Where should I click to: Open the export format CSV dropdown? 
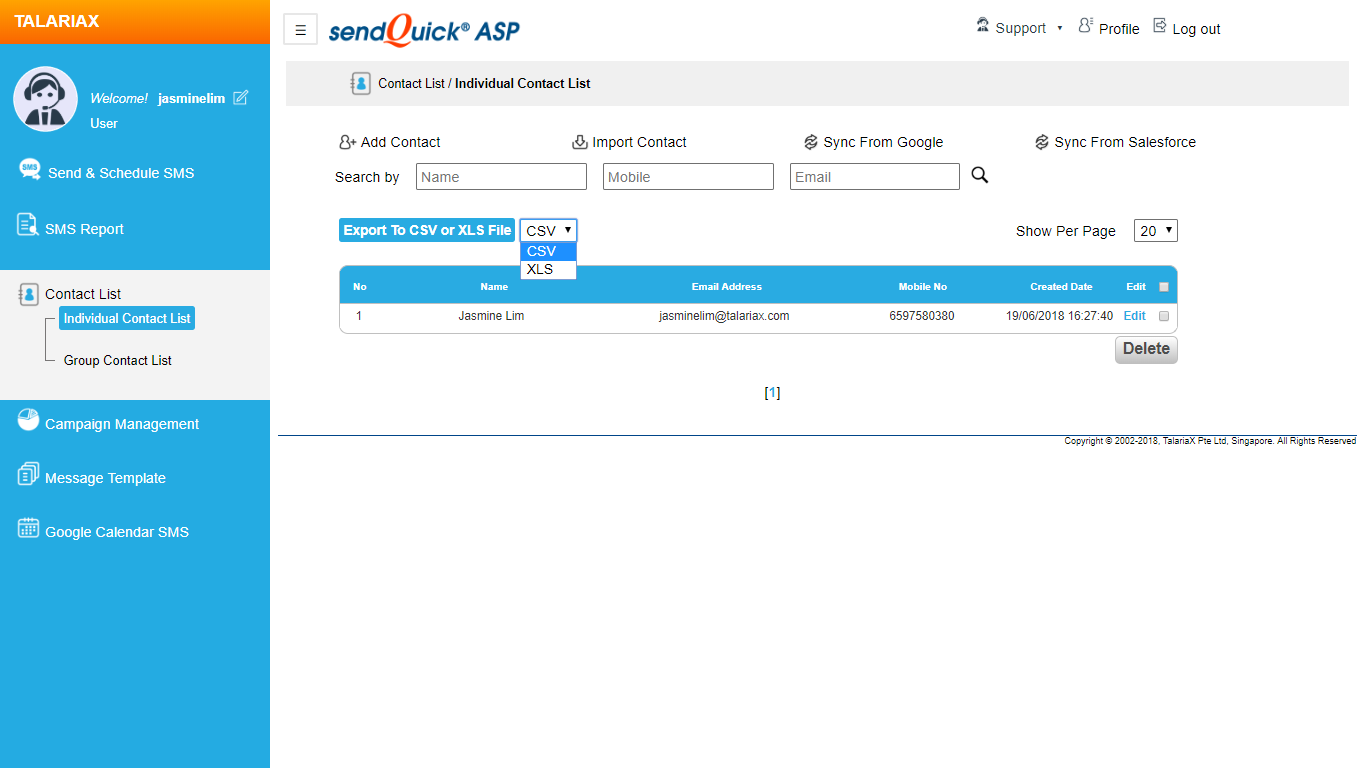[x=548, y=230]
